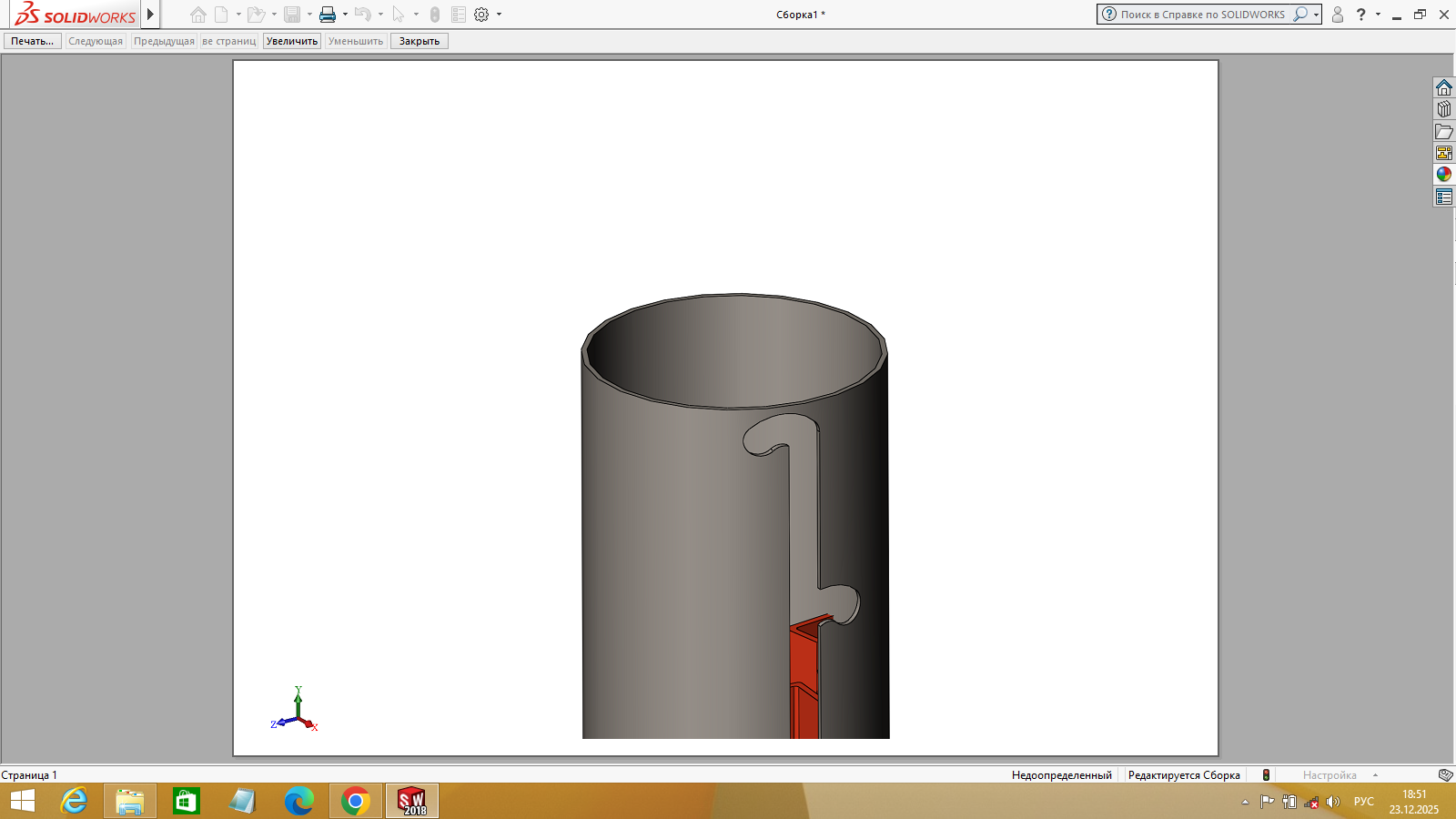Viewport: 1456px width, 819px height.
Task: Open the Design Library pane icon
Action: pyautogui.click(x=1444, y=109)
